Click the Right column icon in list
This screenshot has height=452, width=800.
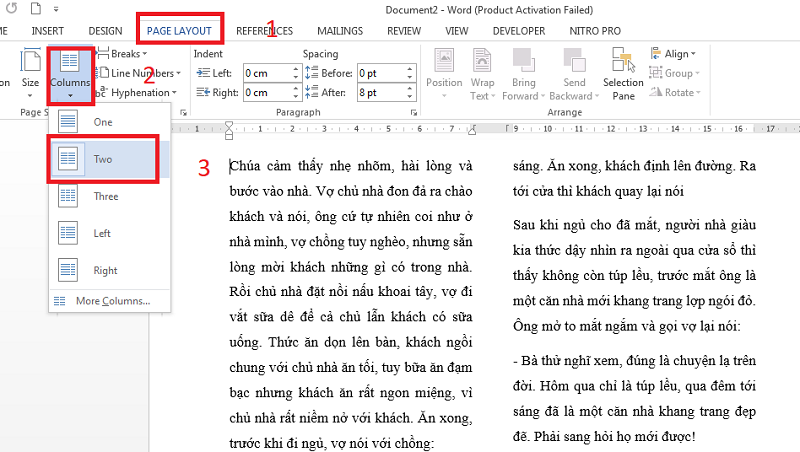(68, 270)
